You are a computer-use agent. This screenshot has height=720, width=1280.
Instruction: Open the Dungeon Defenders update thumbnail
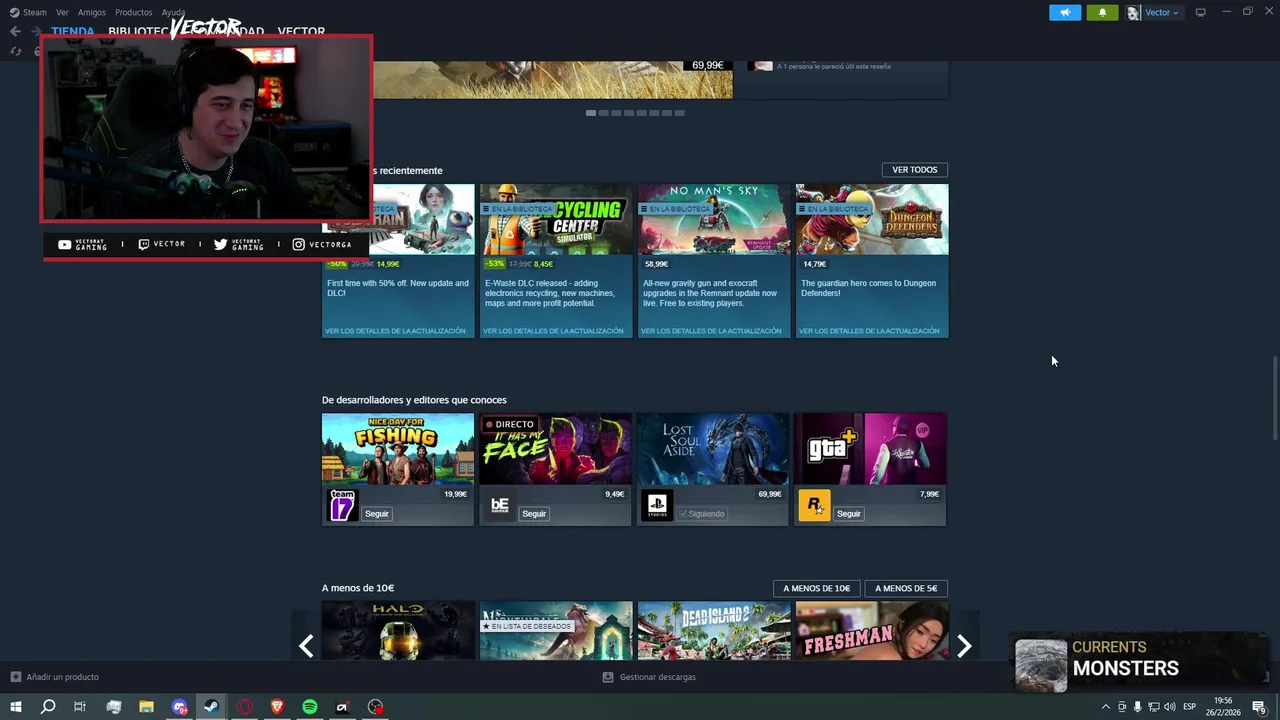pyautogui.click(x=872, y=219)
